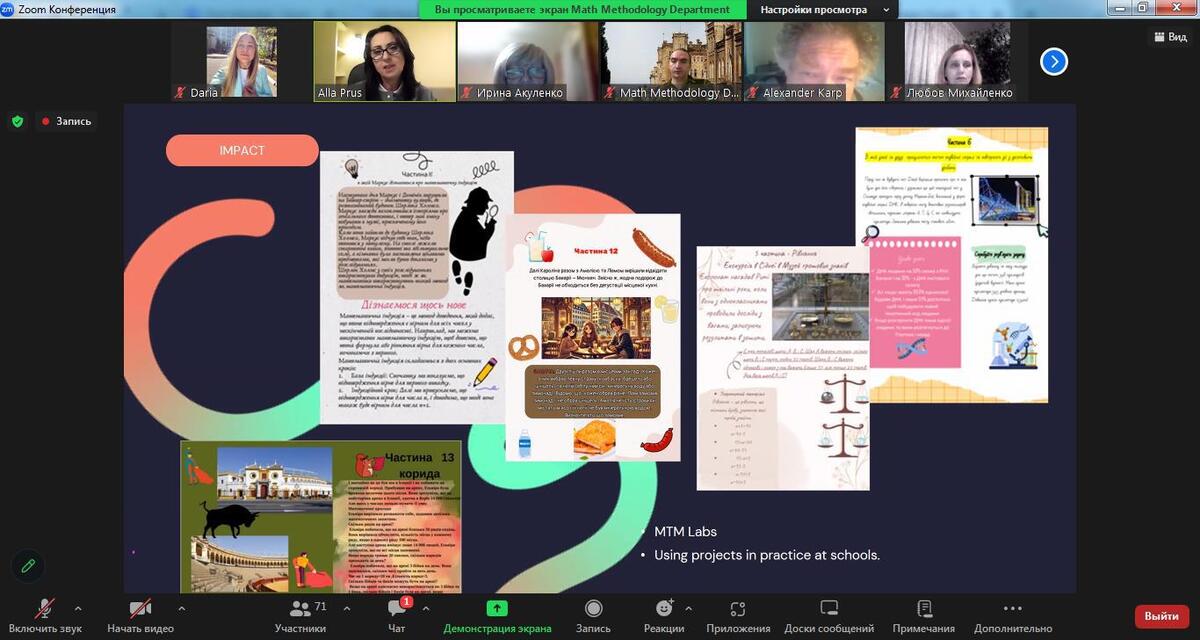Click the green Share Screen icon

click(x=497, y=608)
